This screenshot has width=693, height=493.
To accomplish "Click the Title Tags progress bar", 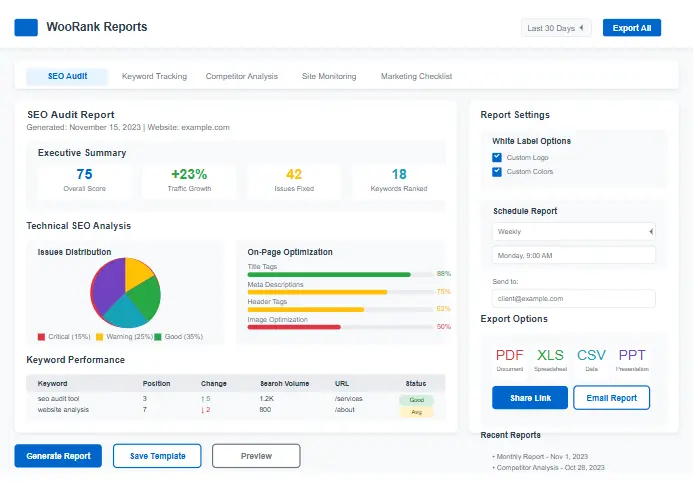I will pyautogui.click(x=329, y=274).
